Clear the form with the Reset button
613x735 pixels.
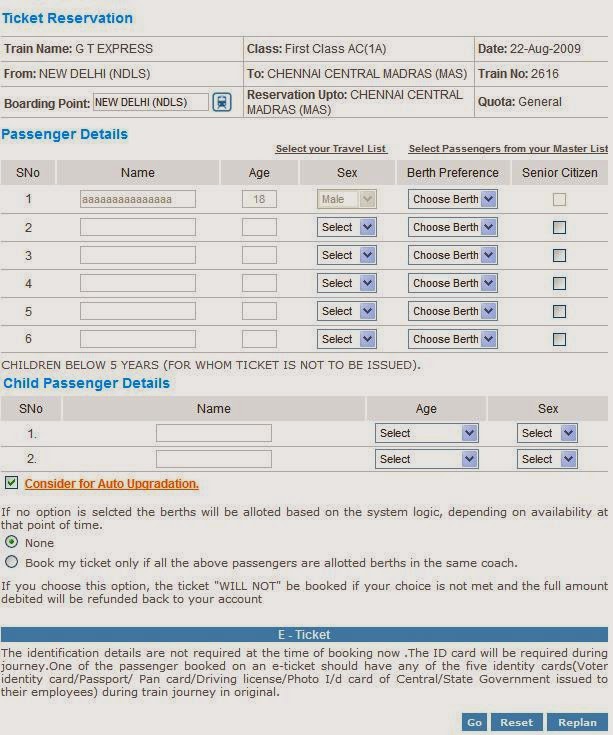click(516, 722)
